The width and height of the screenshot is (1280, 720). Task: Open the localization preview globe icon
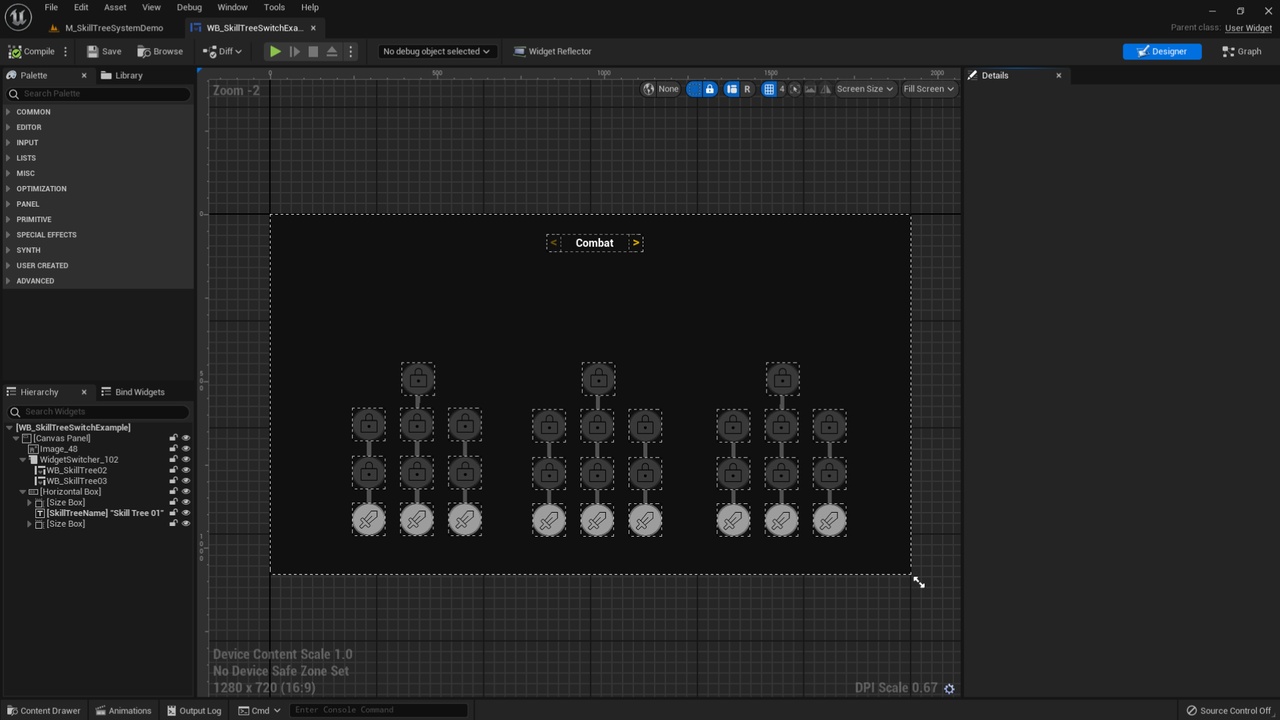[x=650, y=89]
